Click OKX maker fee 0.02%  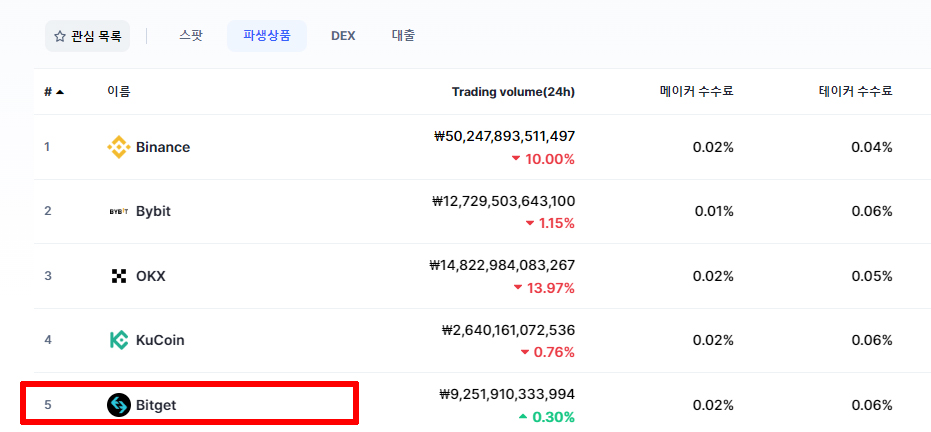(713, 276)
